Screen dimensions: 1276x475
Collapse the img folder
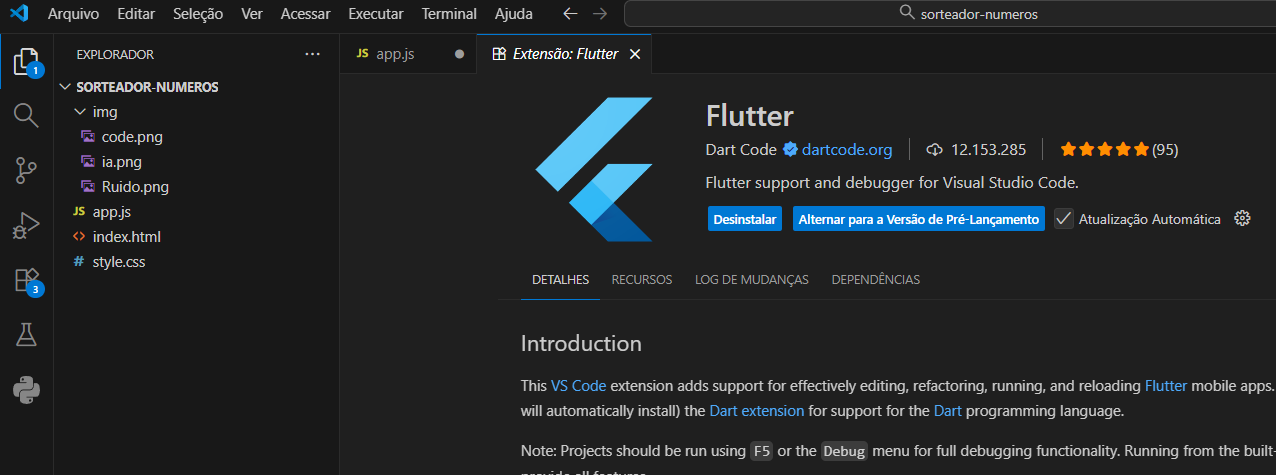coord(80,112)
